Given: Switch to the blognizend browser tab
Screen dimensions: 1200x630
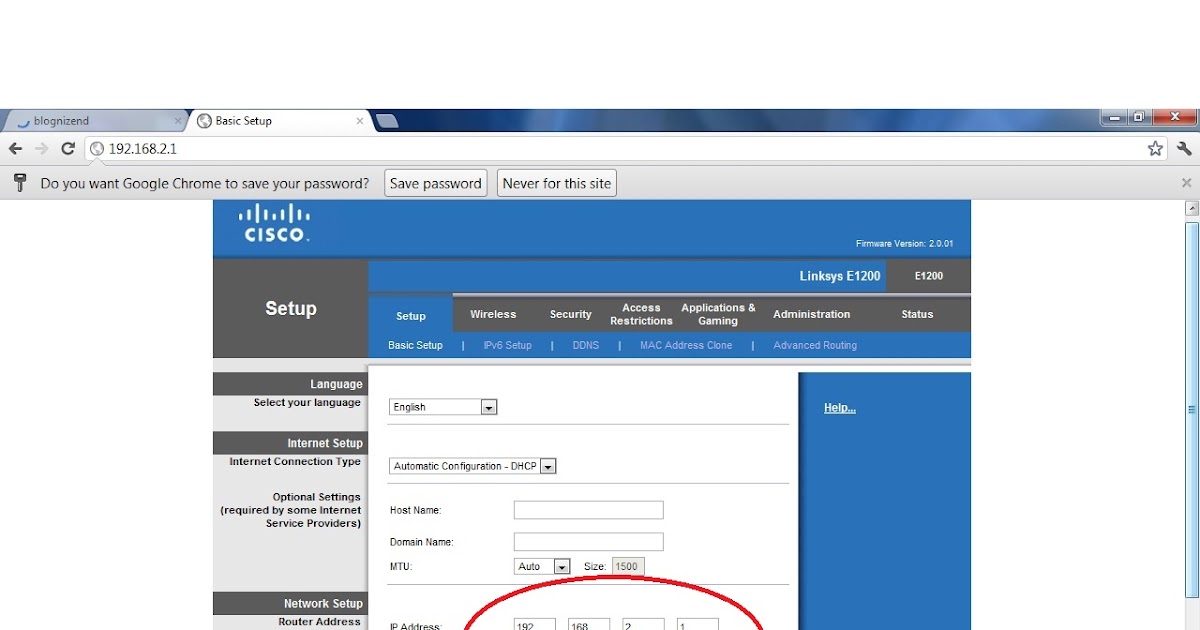Looking at the screenshot, I should [93, 121].
